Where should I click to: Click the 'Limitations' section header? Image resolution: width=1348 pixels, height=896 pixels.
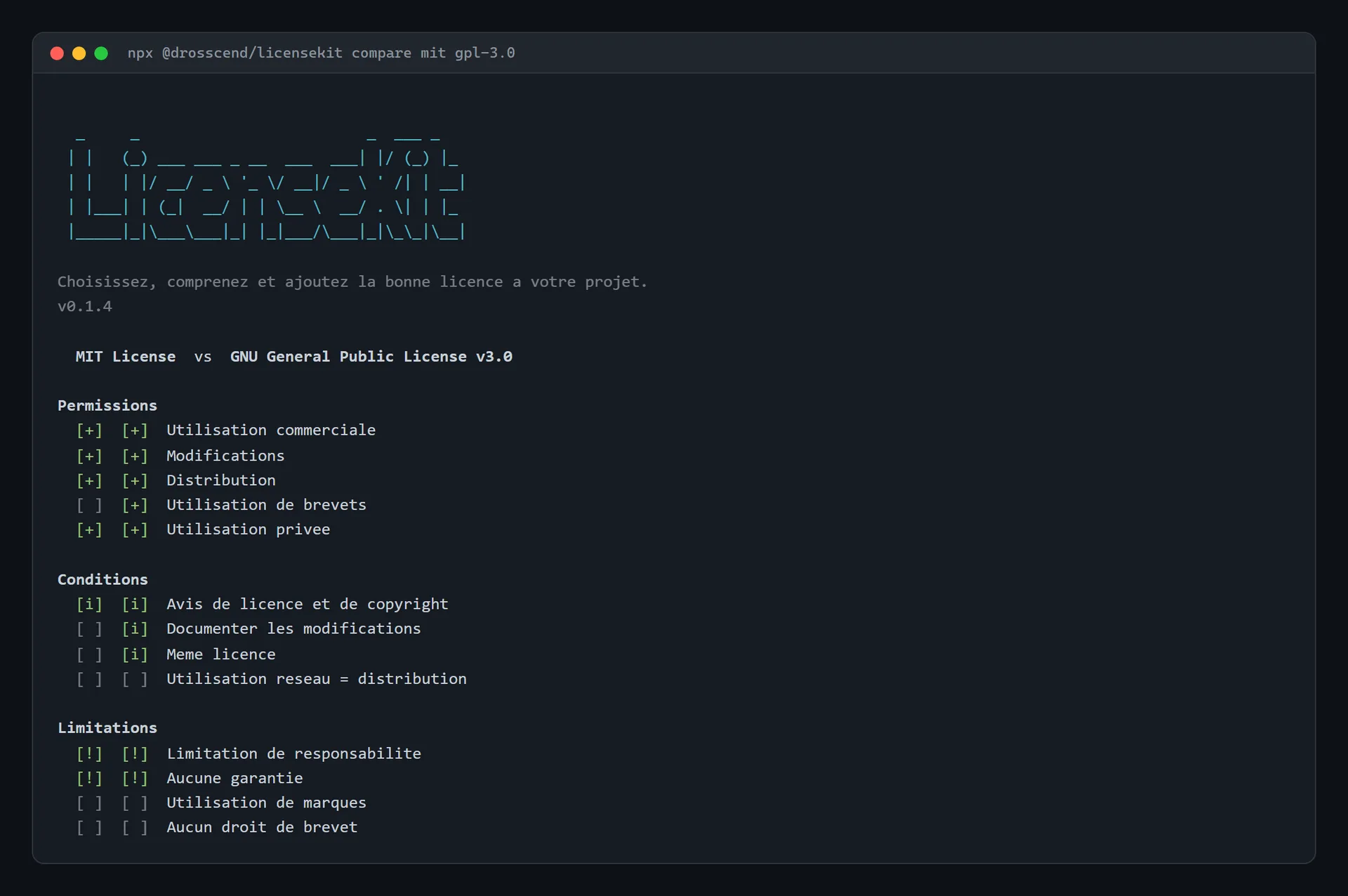click(107, 728)
